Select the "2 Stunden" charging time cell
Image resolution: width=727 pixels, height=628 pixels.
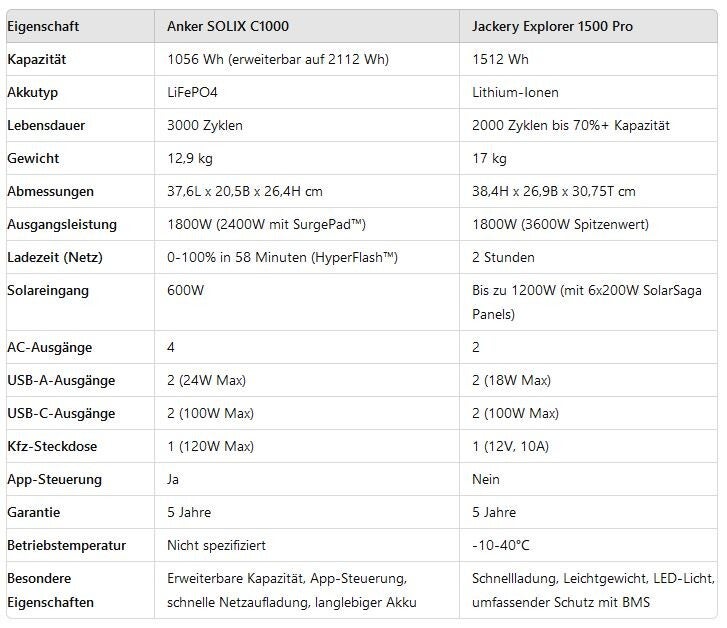click(503, 257)
